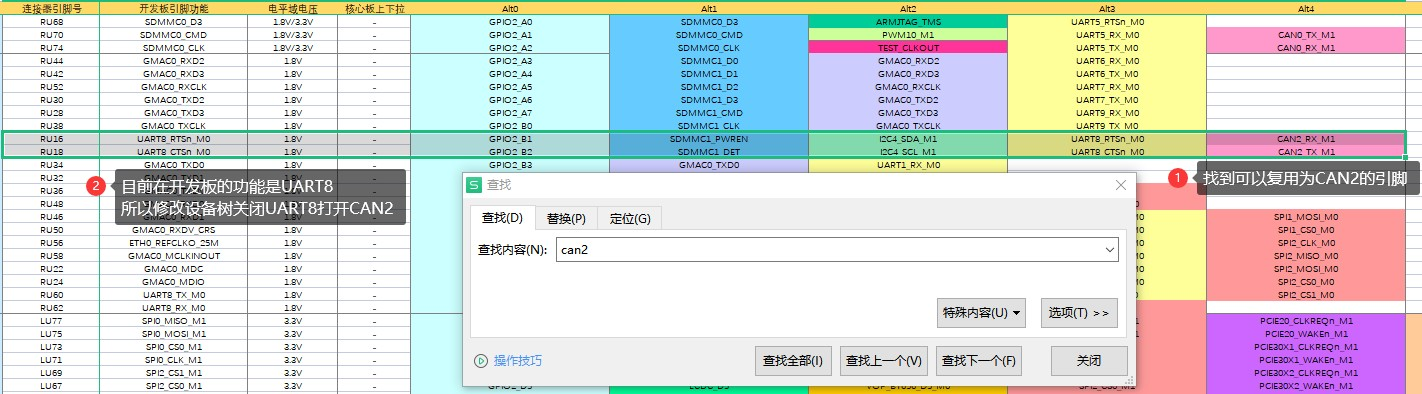Select the Alt3 header cell

pyautogui.click(x=1107, y=8)
